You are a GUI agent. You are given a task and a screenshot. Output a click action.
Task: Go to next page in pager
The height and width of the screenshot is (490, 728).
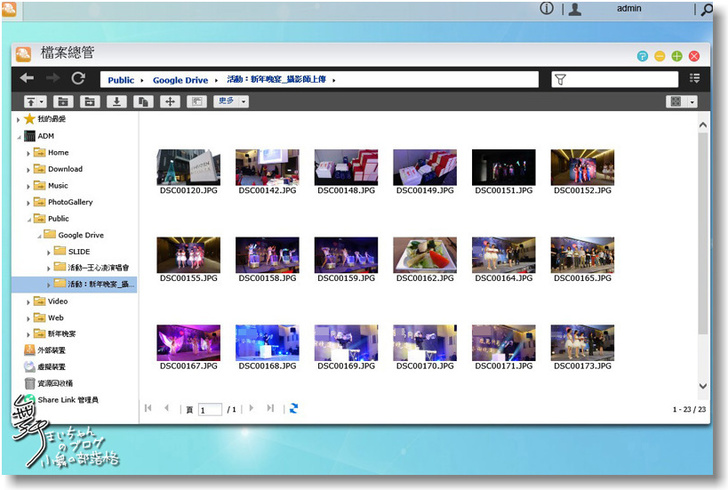pos(252,408)
